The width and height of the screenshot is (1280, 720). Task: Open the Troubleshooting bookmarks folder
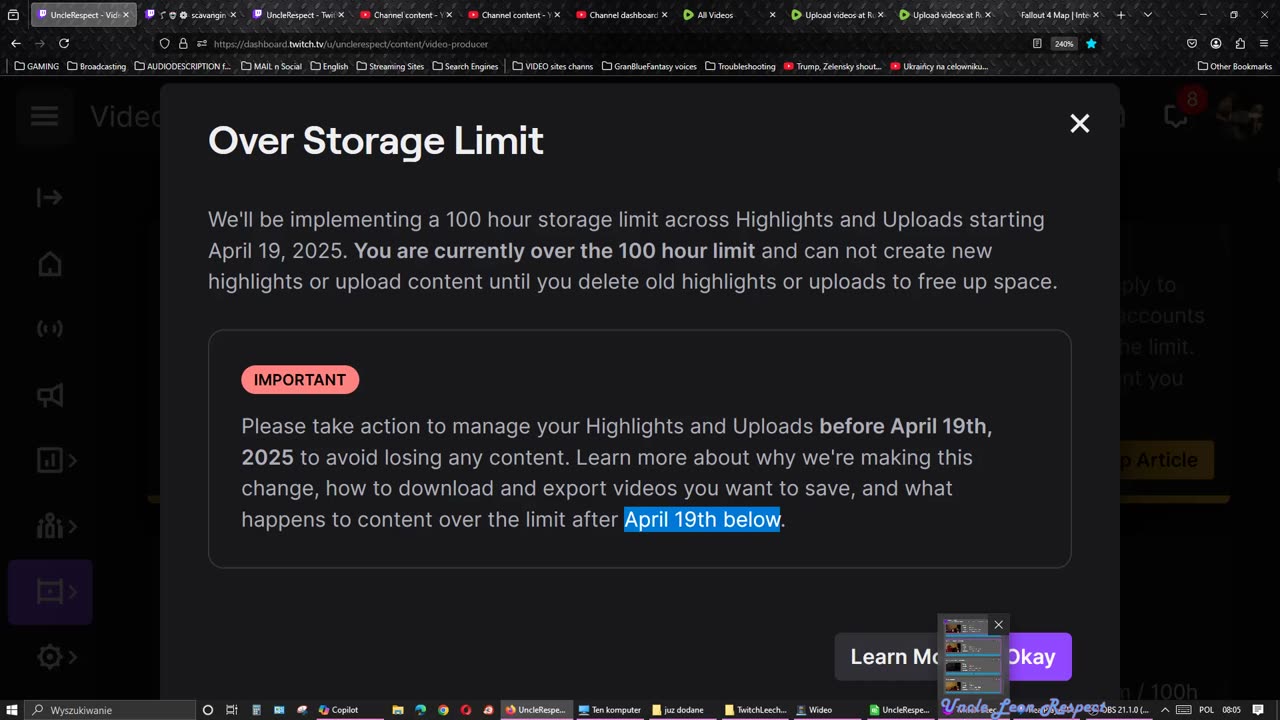coord(740,66)
